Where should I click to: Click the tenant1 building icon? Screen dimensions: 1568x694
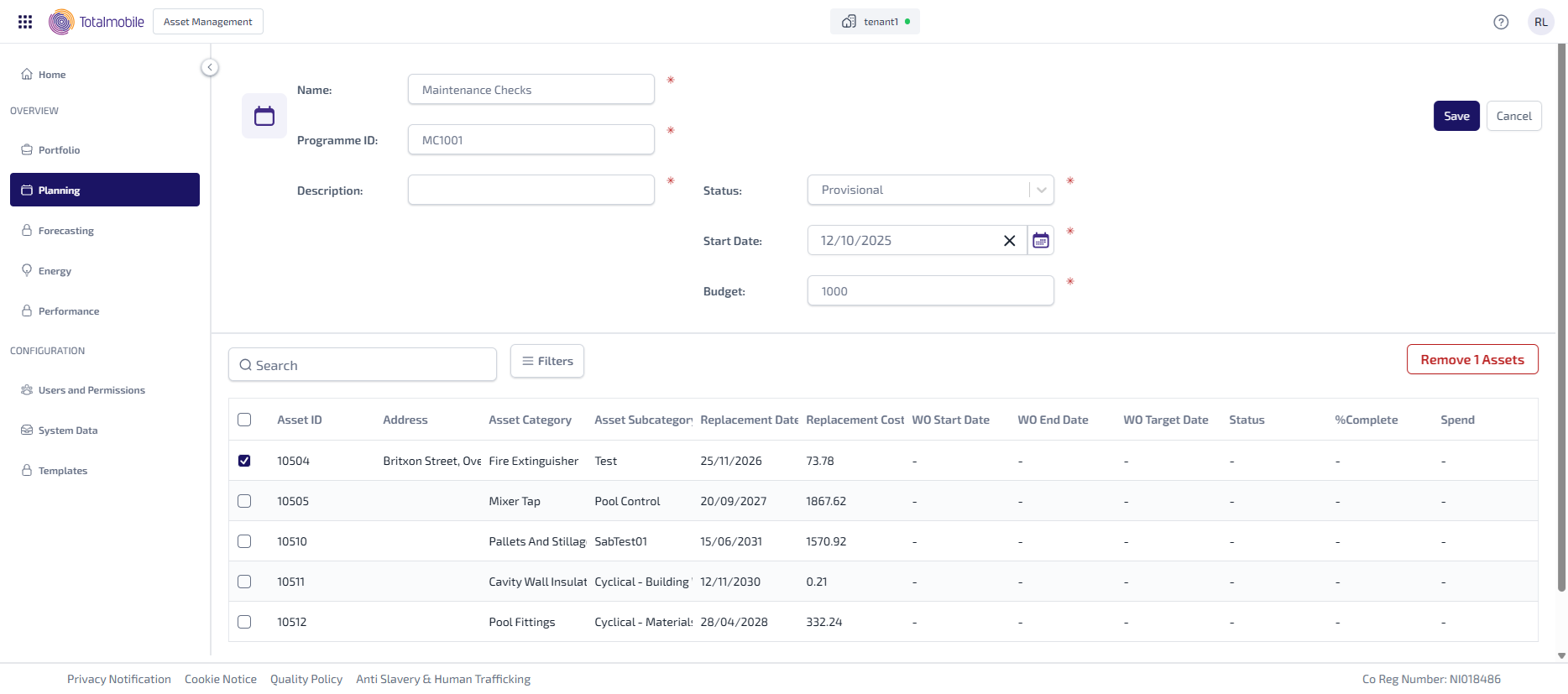pos(849,22)
